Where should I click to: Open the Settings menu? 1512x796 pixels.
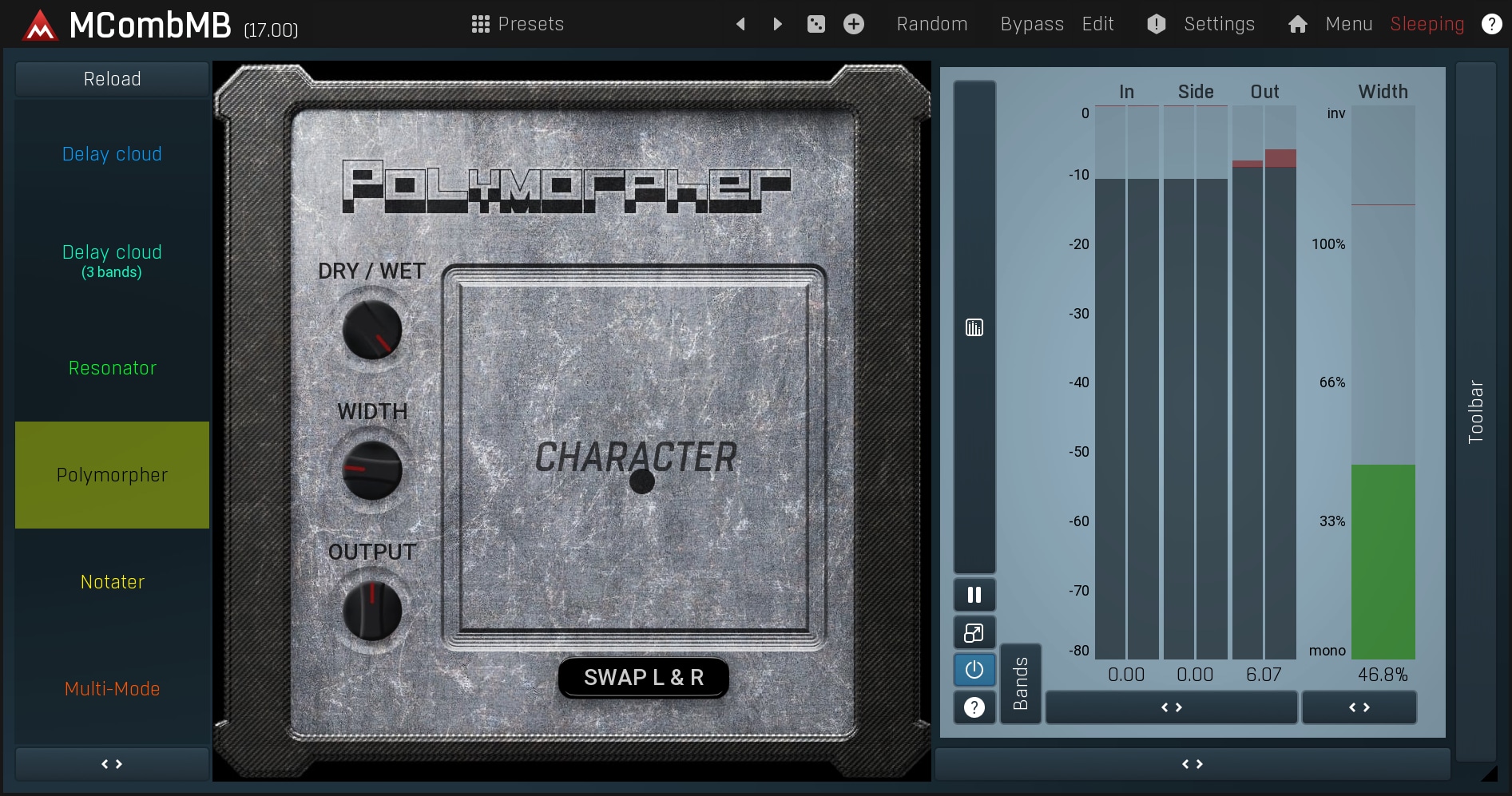[1218, 24]
